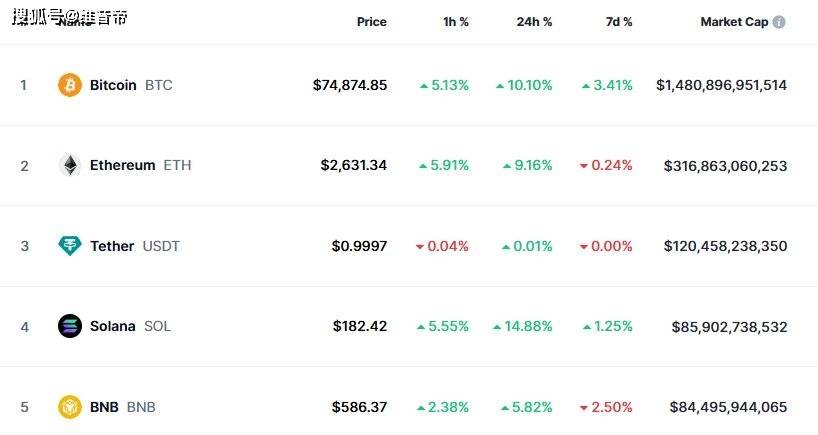The image size is (818, 435).
Task: Open the Ethereum ETH coin page
Action: coord(140,165)
